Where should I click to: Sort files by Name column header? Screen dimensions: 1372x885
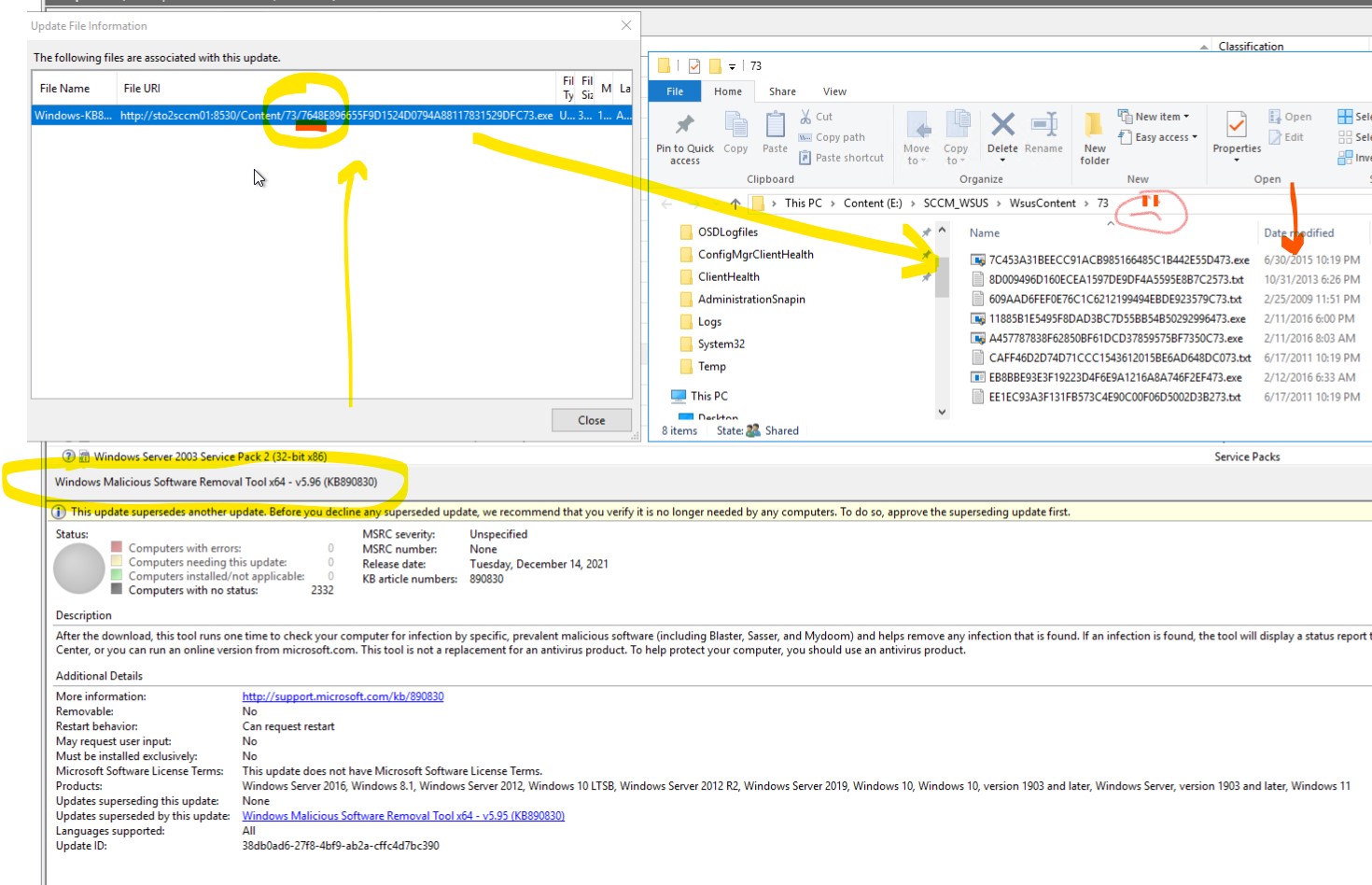click(x=984, y=233)
